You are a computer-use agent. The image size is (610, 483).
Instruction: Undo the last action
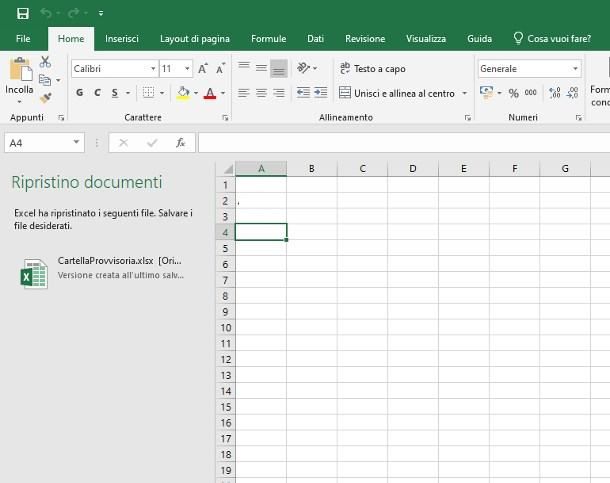point(46,14)
